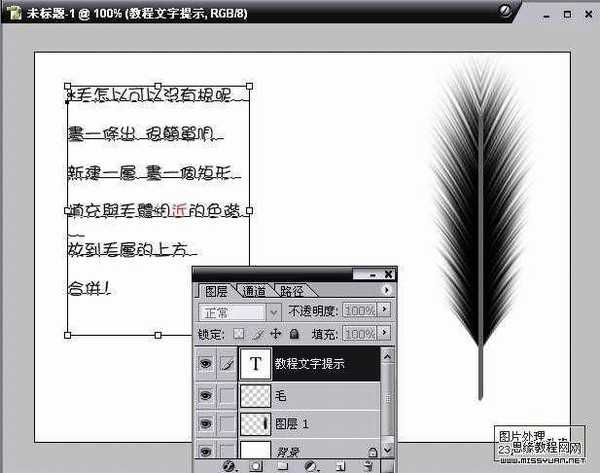Click the lock position move icon
This screenshot has width=600, height=473.
[x=275, y=333]
